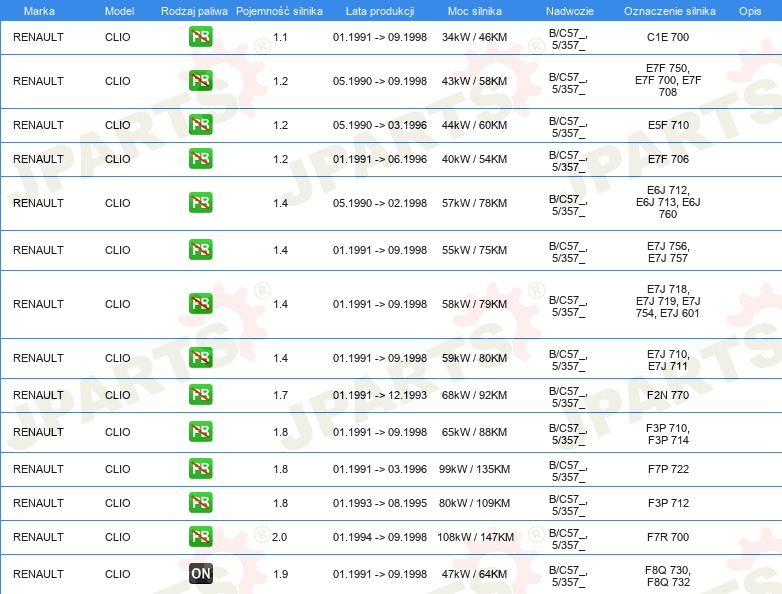The height and width of the screenshot is (594, 782).
Task: Click body code B/C57_, 5/357_ in F7R 700 row
Action: (x=568, y=539)
